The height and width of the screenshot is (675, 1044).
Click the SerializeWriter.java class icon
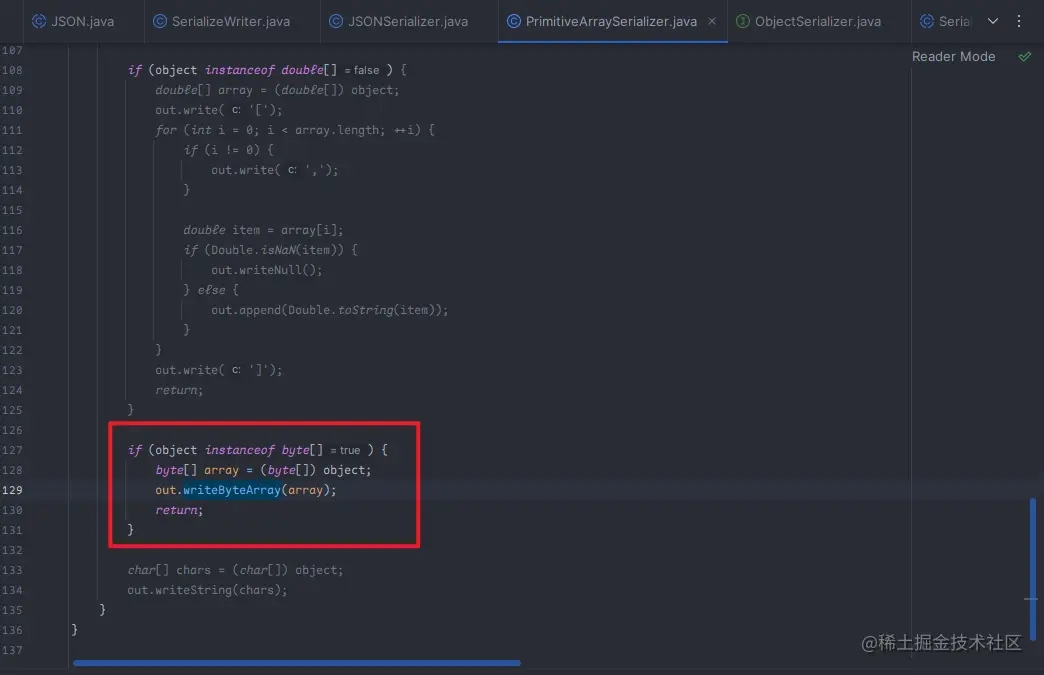coord(160,21)
